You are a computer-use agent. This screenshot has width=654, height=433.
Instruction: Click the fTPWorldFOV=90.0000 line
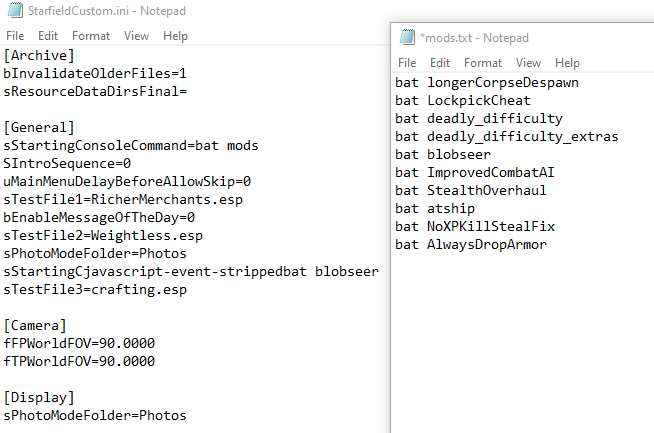click(x=79, y=361)
